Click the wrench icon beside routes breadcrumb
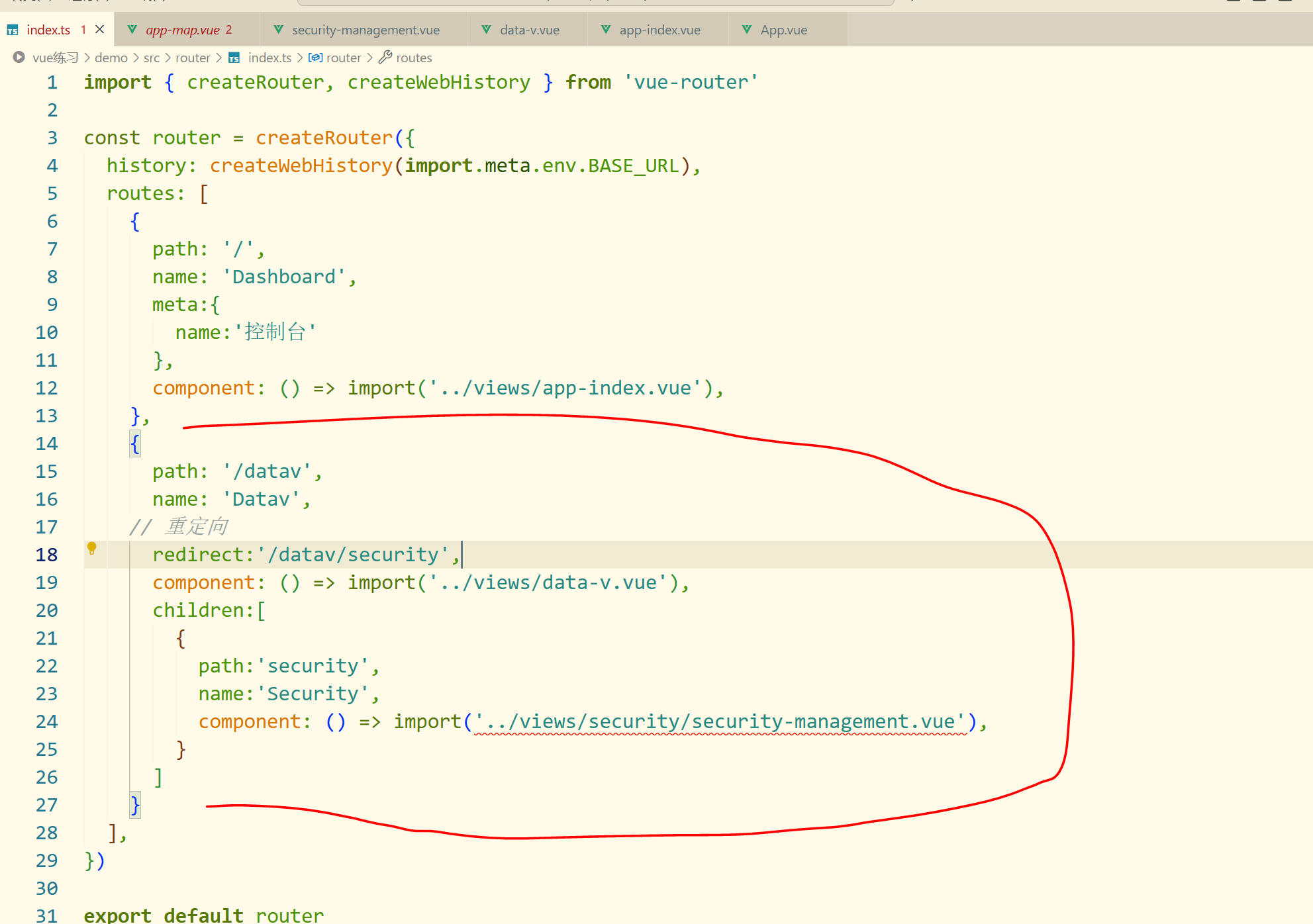 tap(385, 58)
